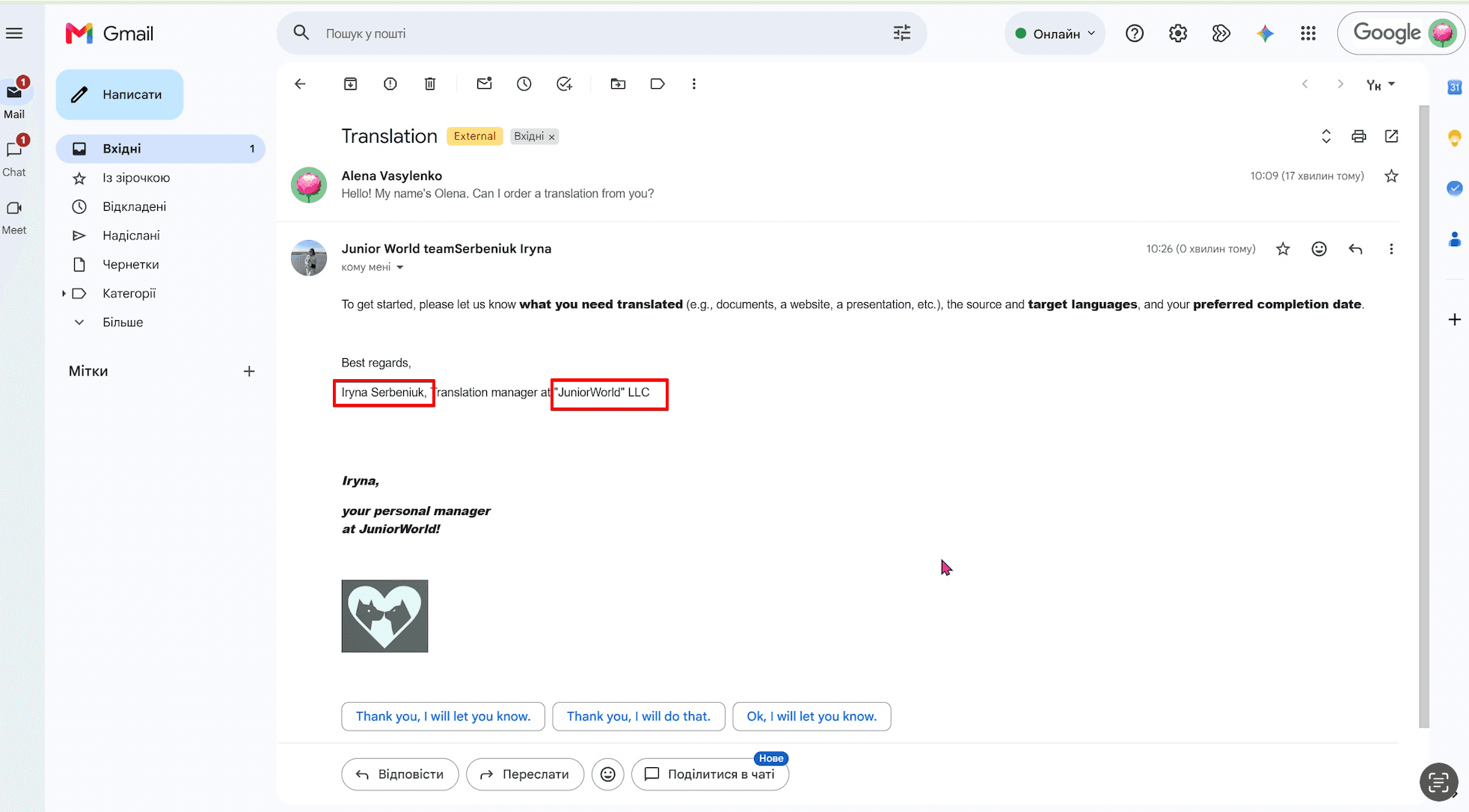
Task: Go back to inbox with arrow icon
Action: 300,84
